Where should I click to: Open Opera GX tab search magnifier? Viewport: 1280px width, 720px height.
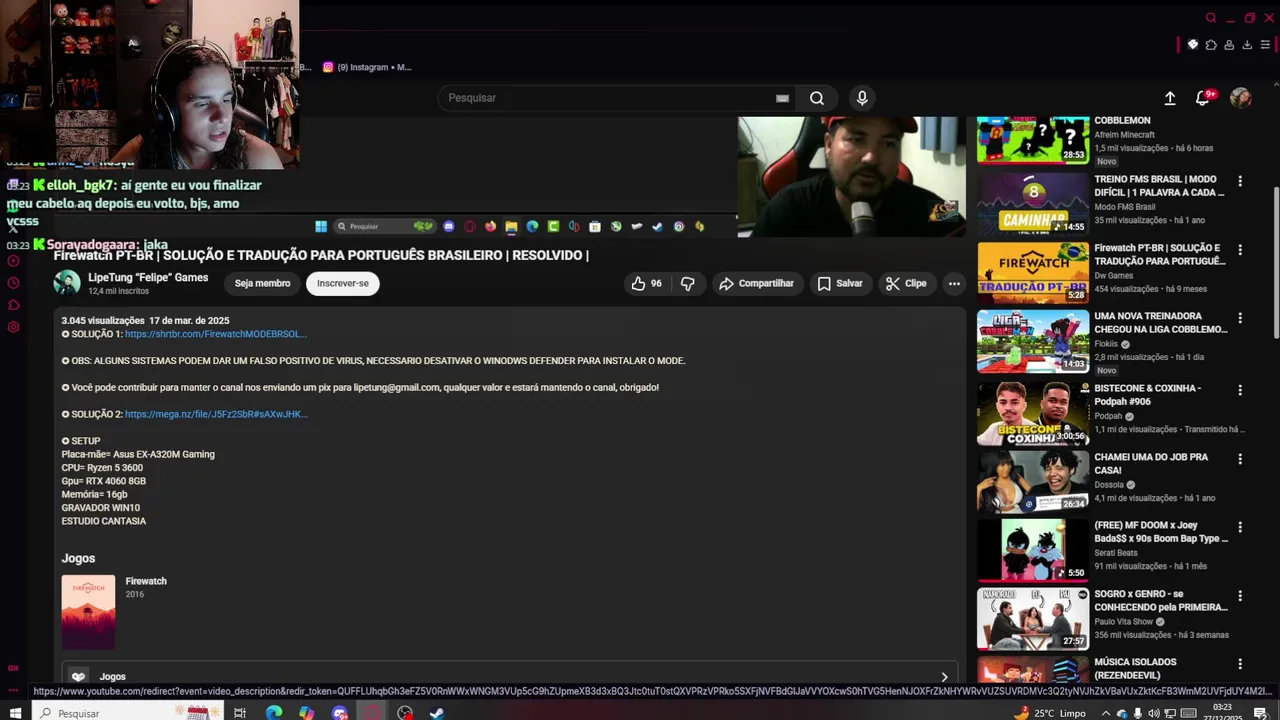tap(1211, 18)
